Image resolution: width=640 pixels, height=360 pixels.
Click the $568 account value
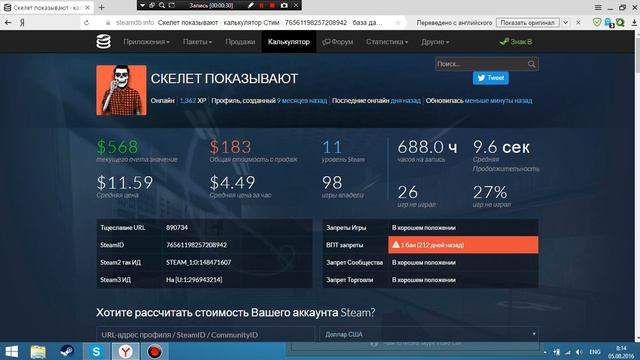(118, 147)
